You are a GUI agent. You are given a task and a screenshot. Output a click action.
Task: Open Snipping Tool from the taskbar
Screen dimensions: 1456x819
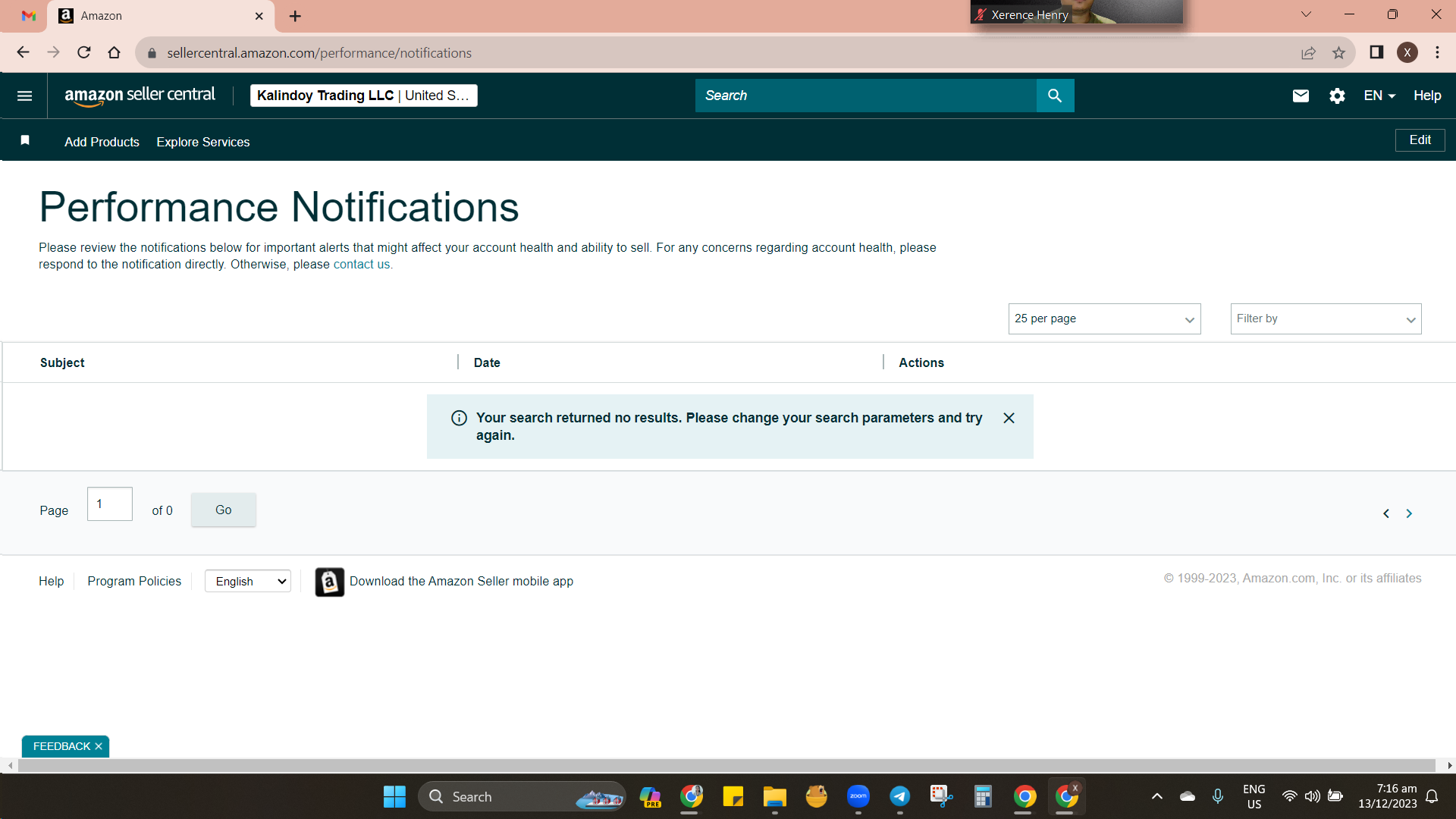pos(942,796)
